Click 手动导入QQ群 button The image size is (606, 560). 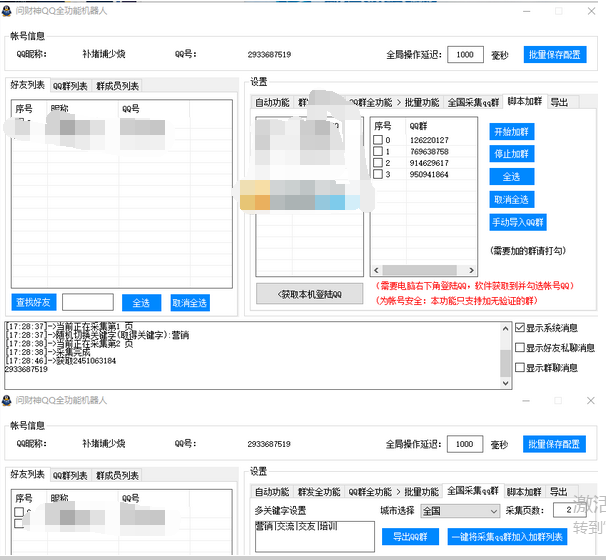[x=518, y=222]
